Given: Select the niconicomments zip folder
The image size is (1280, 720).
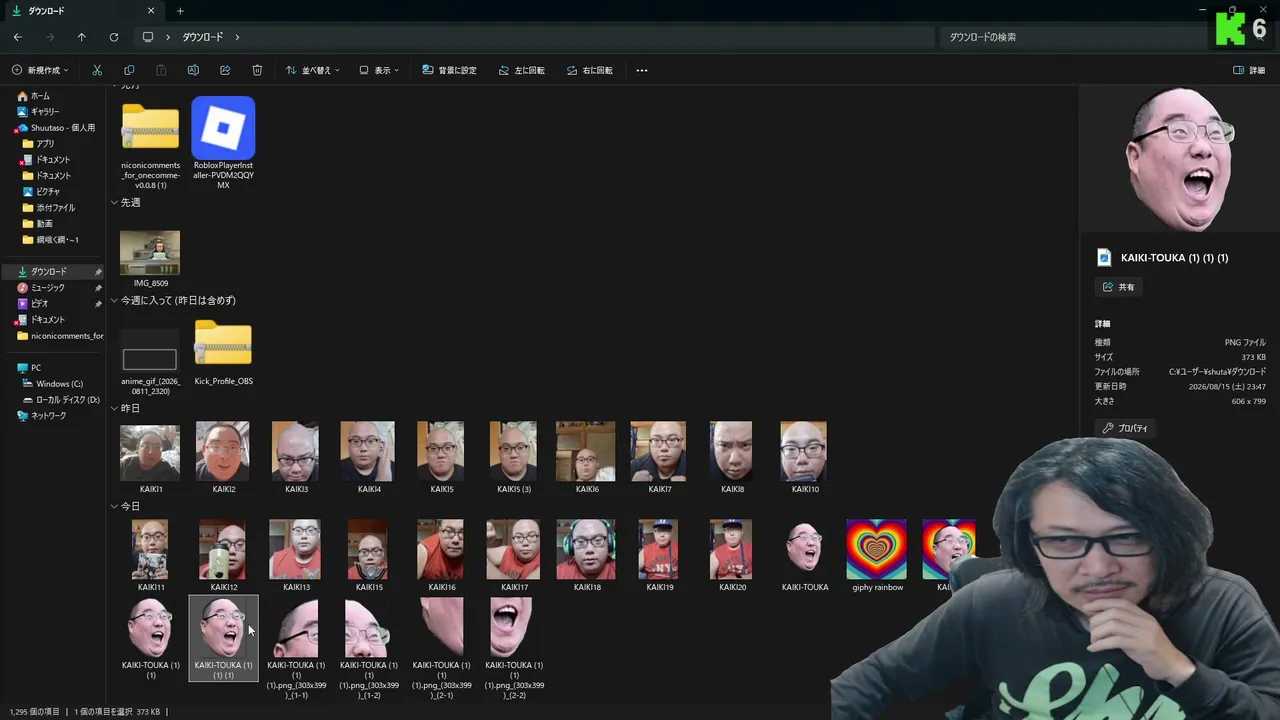Looking at the screenshot, I should click(x=150, y=143).
